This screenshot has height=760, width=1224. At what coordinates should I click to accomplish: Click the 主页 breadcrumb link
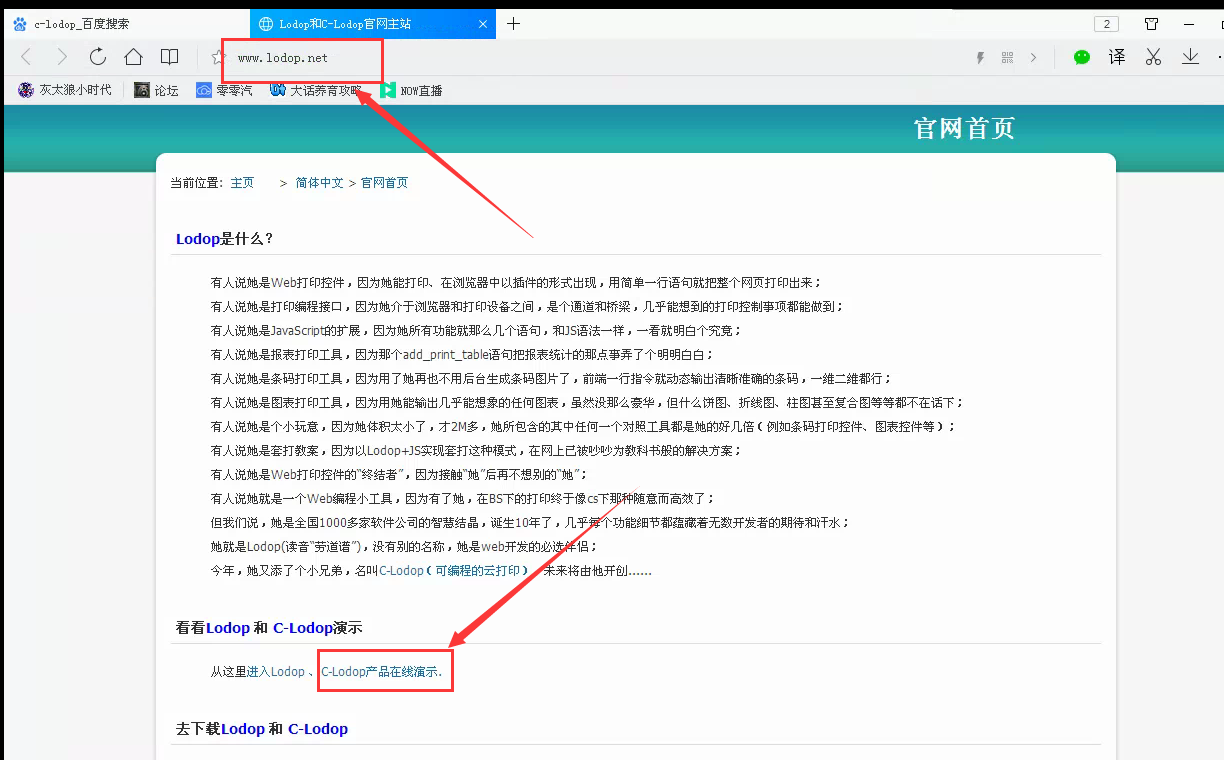tap(242, 183)
